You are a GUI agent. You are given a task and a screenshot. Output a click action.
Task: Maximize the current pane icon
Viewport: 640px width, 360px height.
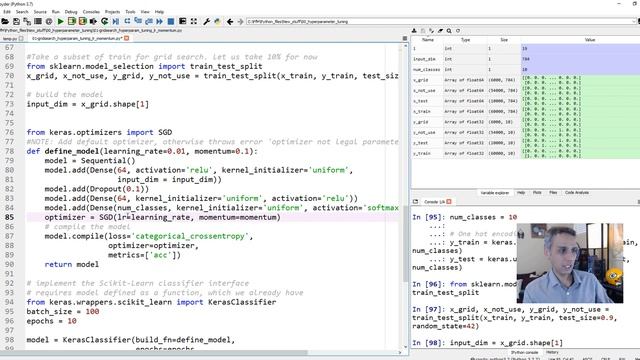182,21
